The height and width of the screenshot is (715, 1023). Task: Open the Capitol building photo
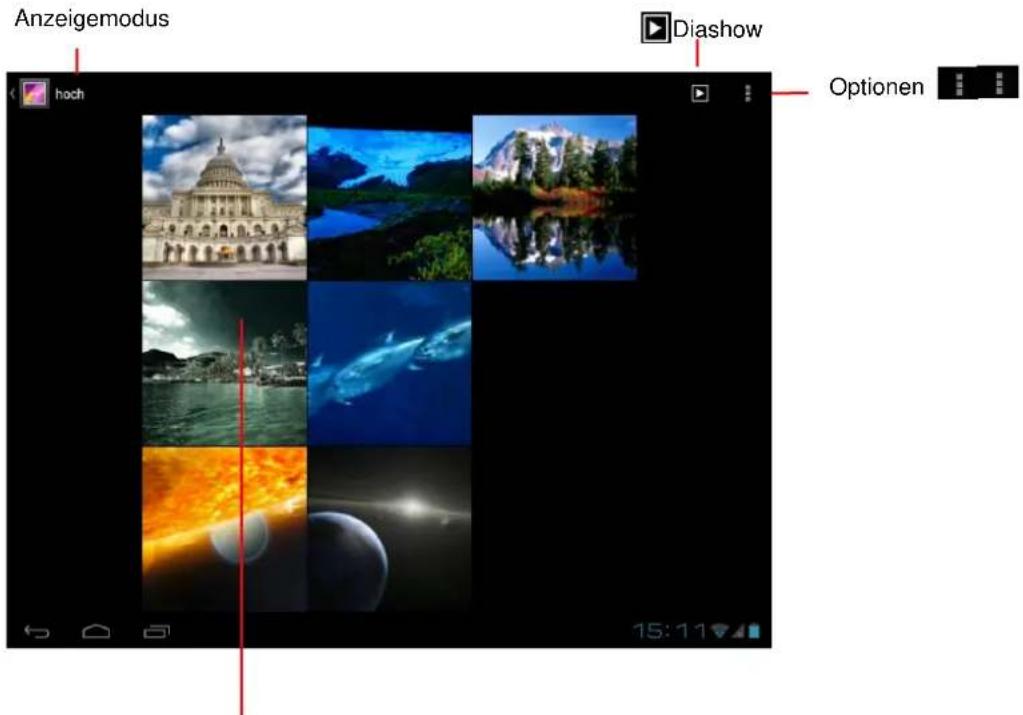pyautogui.click(x=224, y=198)
